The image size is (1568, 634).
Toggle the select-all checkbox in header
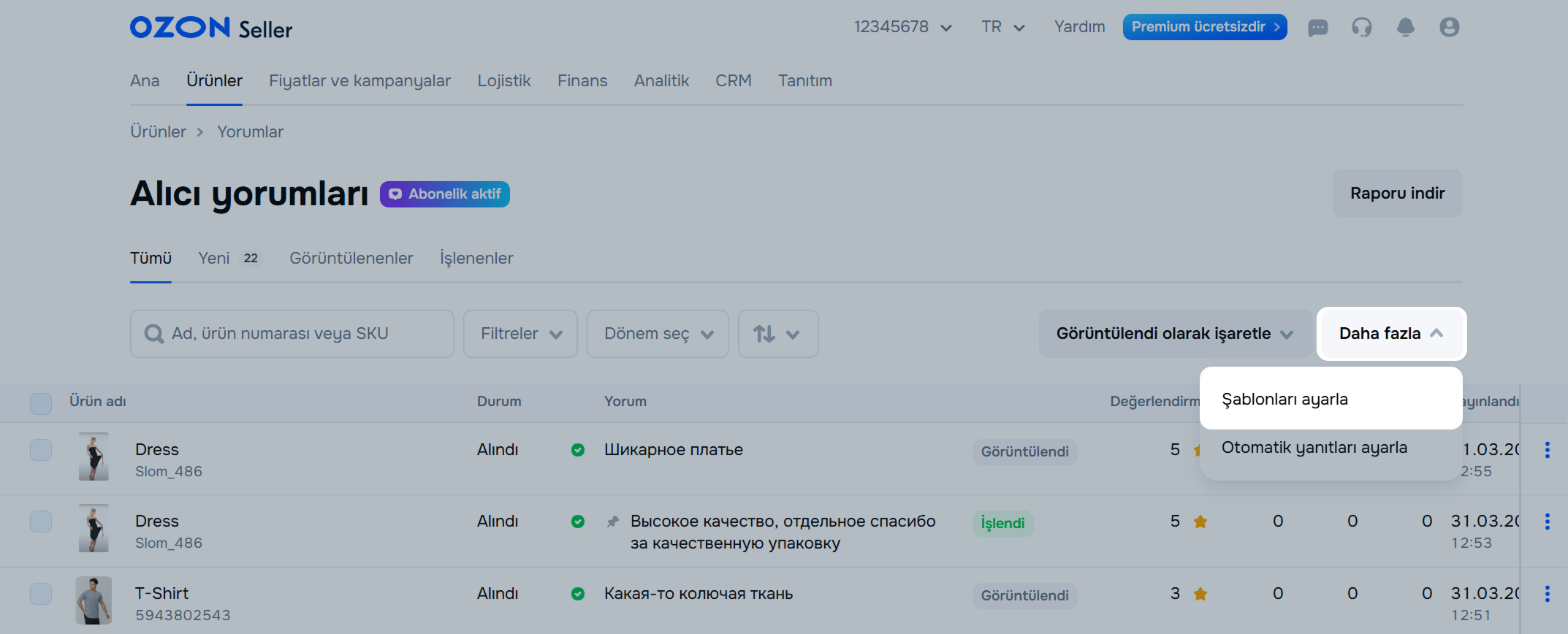coord(41,403)
